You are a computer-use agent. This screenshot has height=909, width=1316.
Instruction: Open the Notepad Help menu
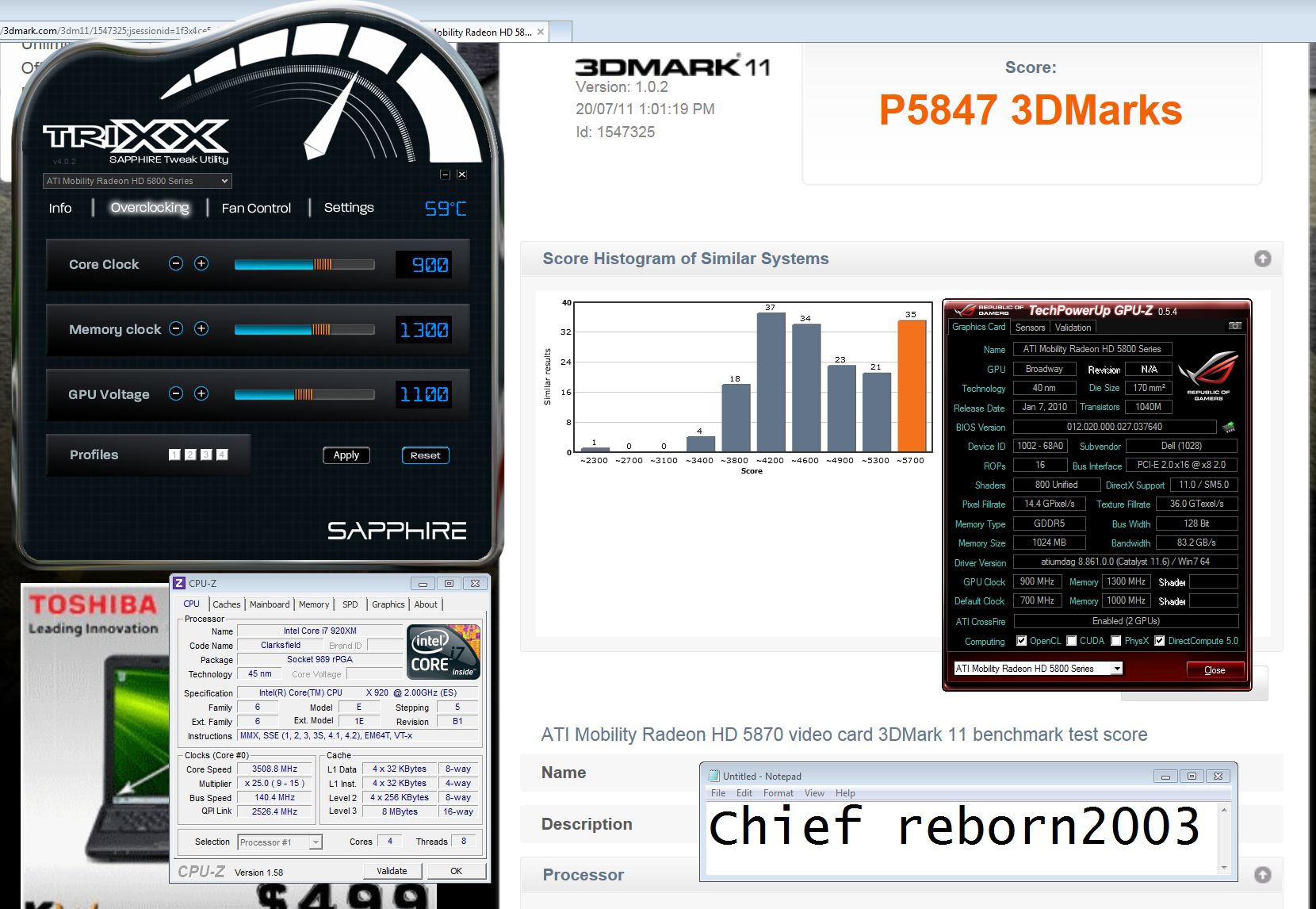click(845, 793)
